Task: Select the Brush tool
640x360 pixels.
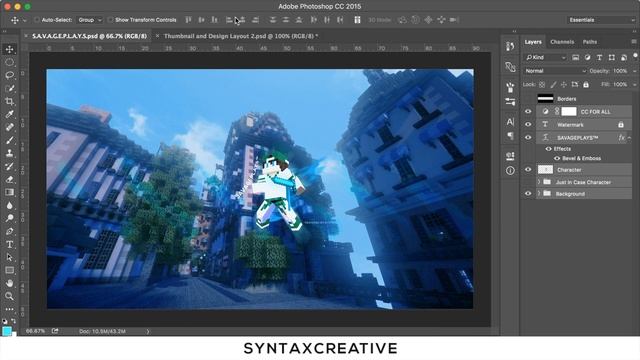Action: point(9,140)
